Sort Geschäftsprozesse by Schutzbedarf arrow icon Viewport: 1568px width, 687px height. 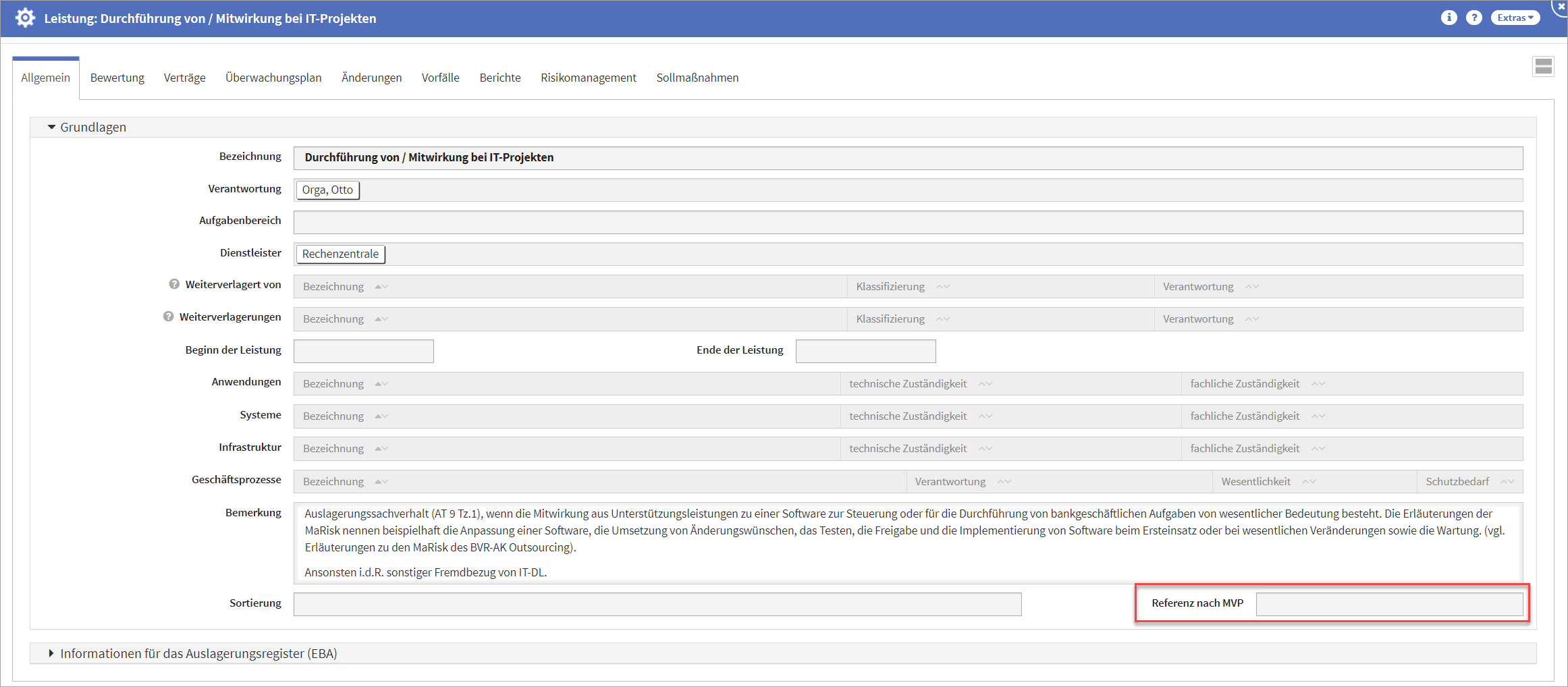[1508, 482]
